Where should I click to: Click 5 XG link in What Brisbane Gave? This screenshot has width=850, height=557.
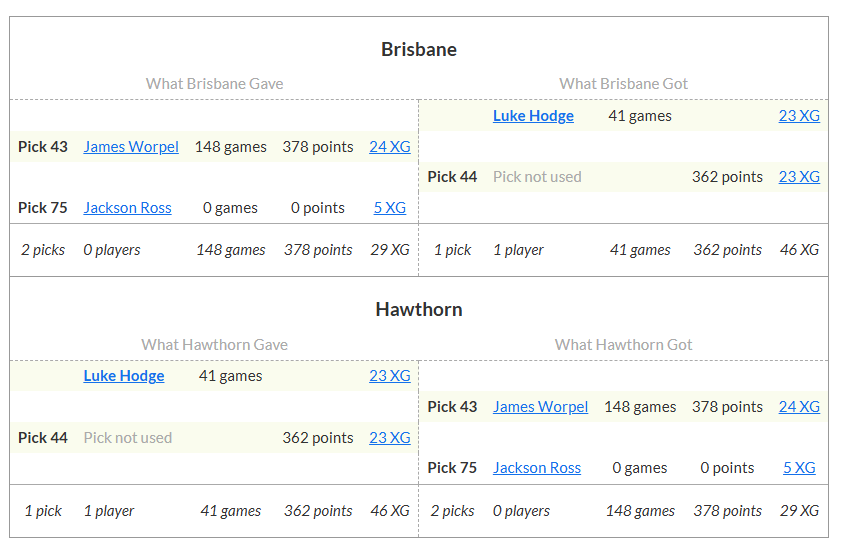tap(389, 208)
